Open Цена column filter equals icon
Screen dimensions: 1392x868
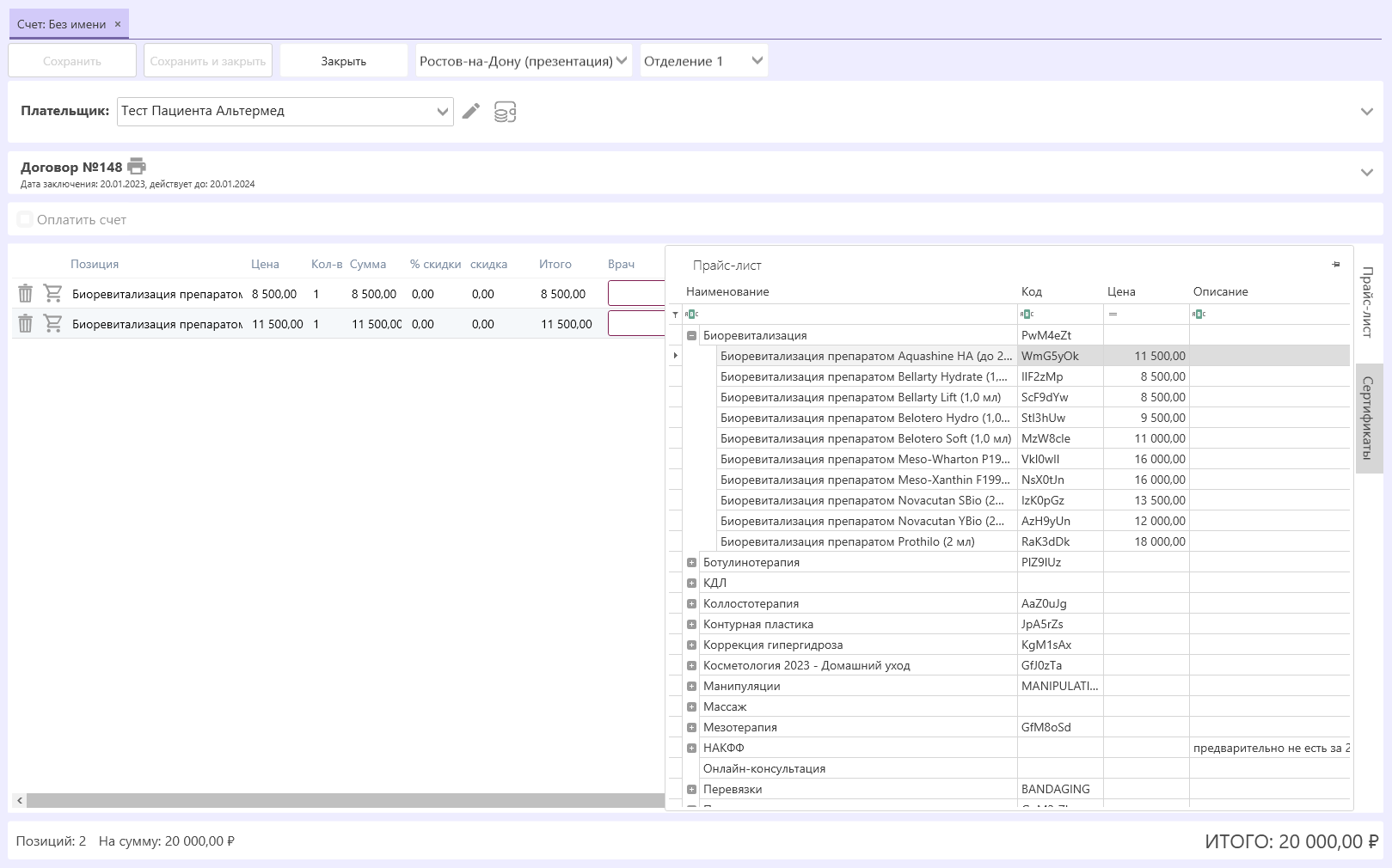point(1113,315)
